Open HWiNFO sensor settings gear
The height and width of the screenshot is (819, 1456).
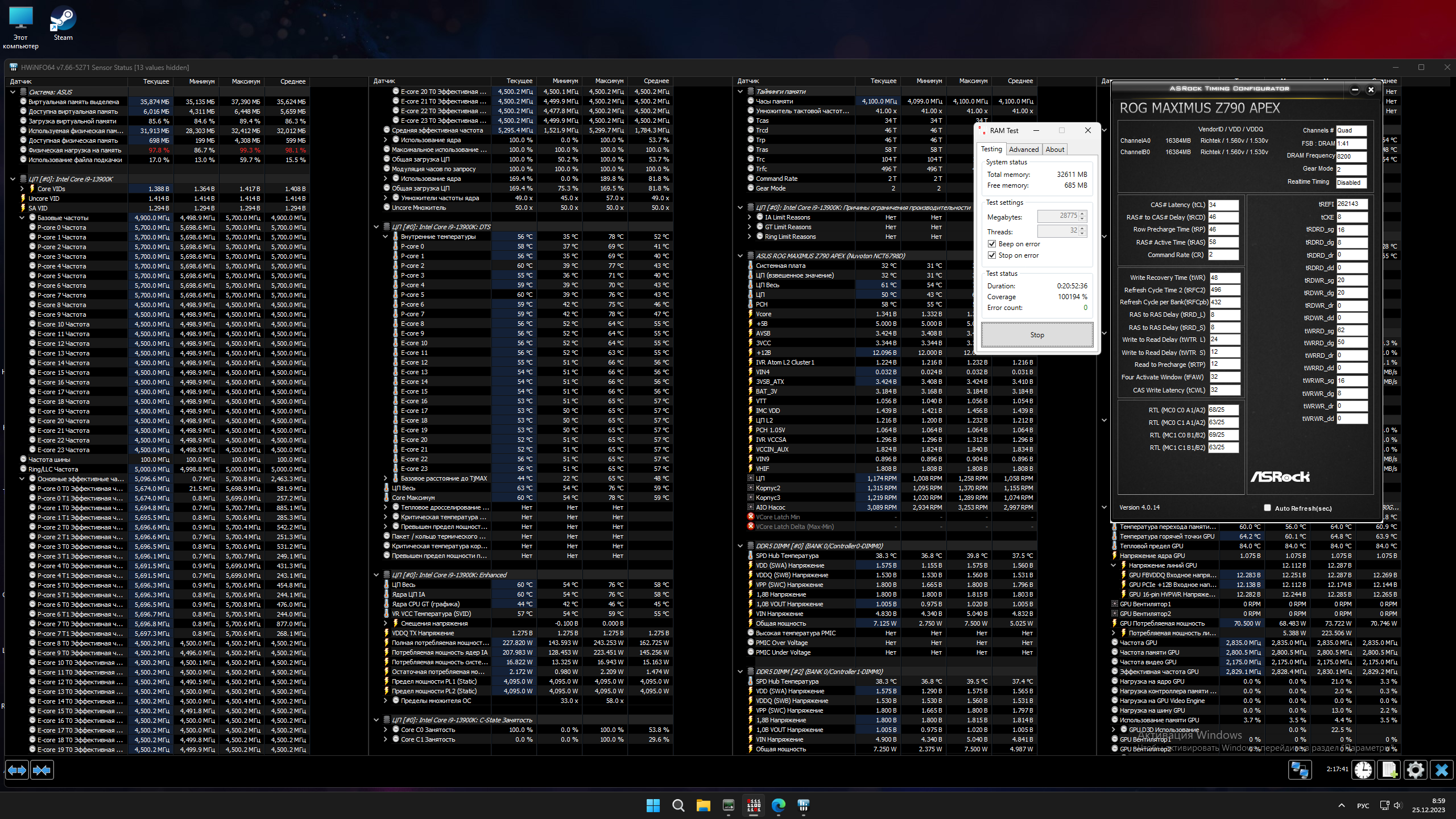1415,770
